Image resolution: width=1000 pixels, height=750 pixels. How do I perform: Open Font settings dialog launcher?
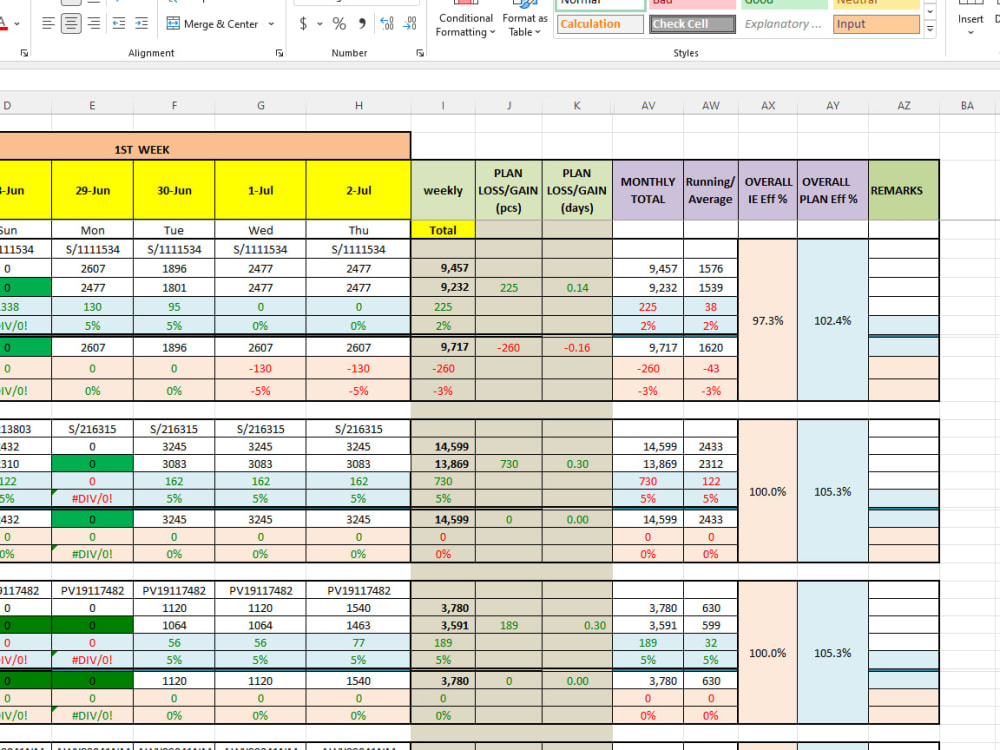[24, 54]
